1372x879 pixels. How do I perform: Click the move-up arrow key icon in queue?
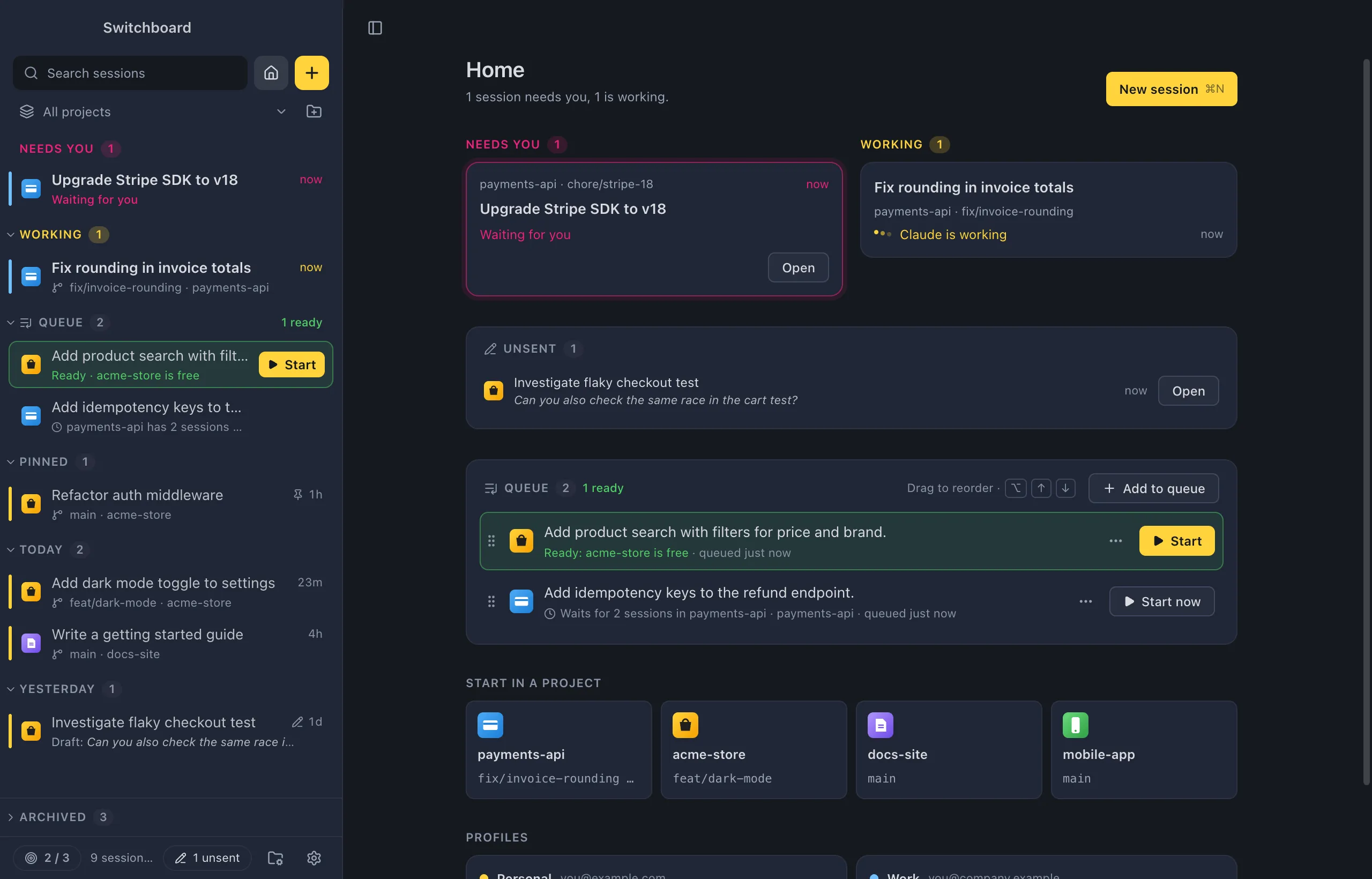coord(1041,488)
